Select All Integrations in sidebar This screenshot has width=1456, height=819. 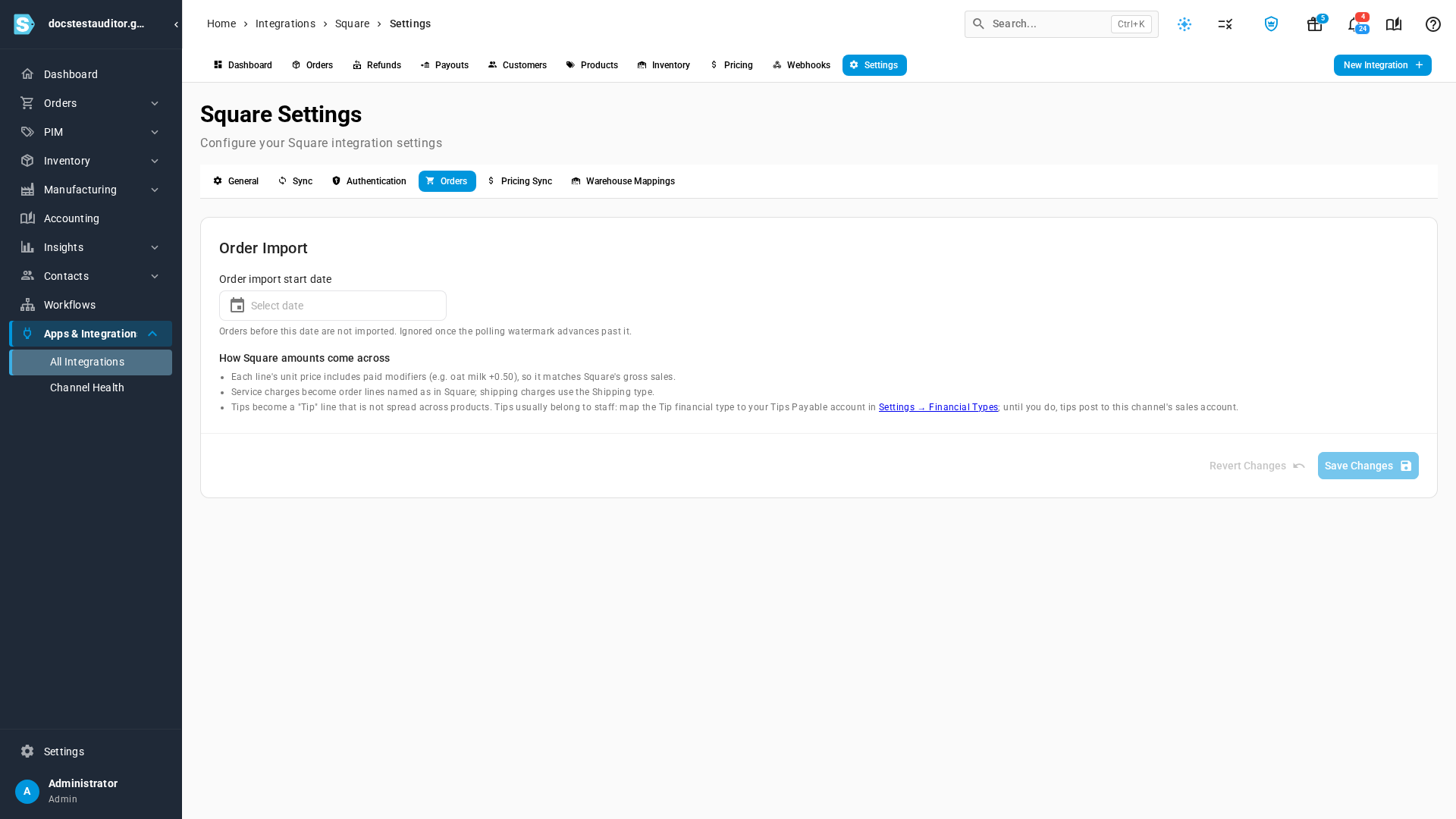(x=91, y=362)
